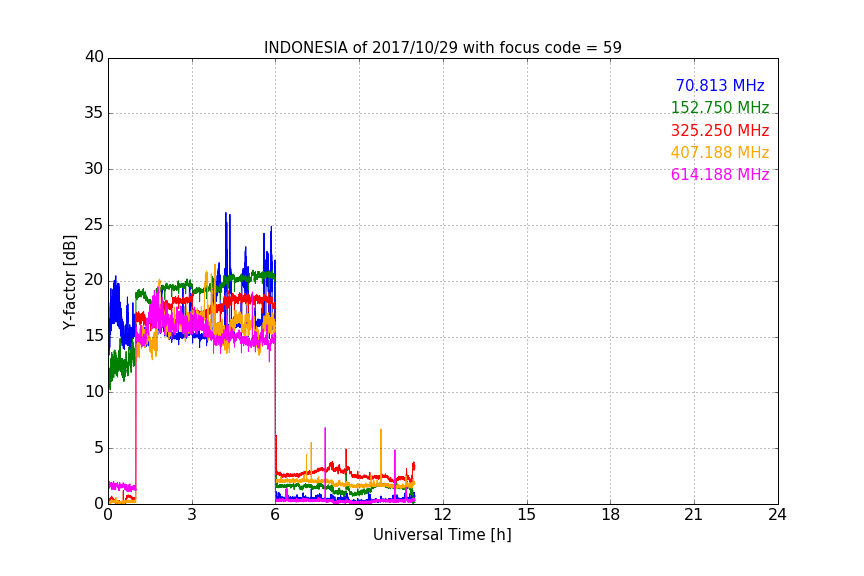864x576 pixels.
Task: Click the x-axis tick label 21
Action: tap(694, 515)
